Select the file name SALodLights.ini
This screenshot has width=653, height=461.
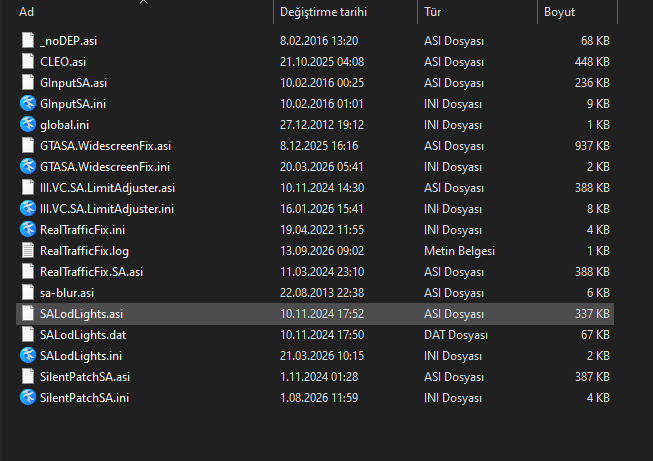(81, 356)
